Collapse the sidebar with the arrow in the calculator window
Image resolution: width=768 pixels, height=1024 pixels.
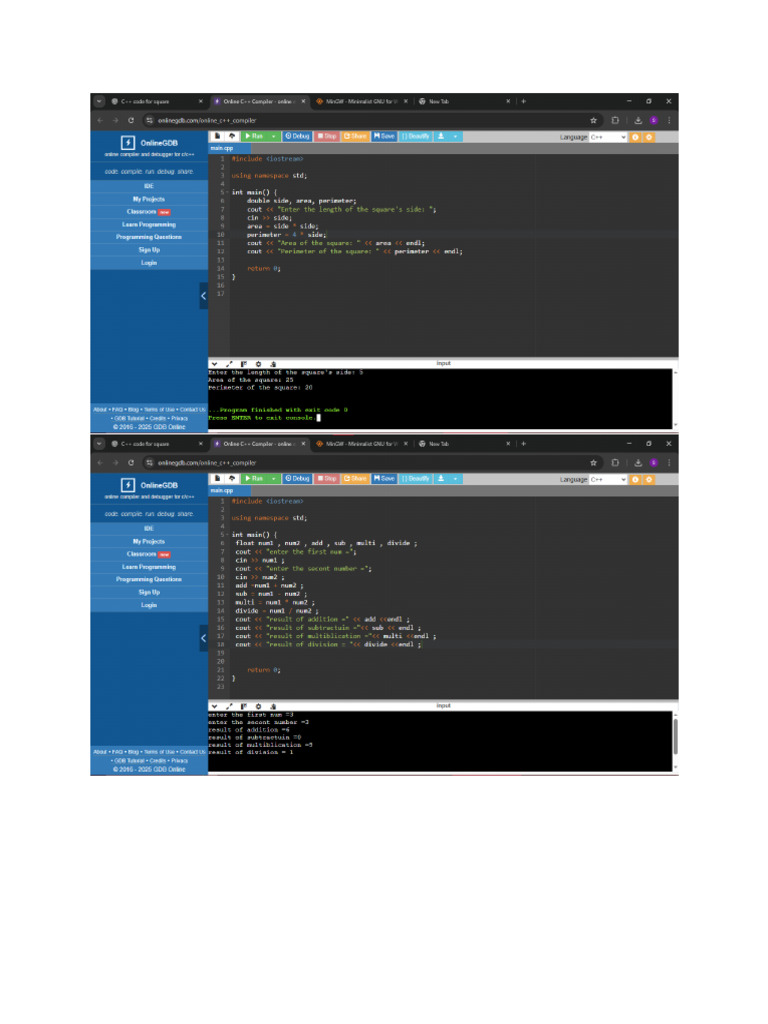(203, 638)
